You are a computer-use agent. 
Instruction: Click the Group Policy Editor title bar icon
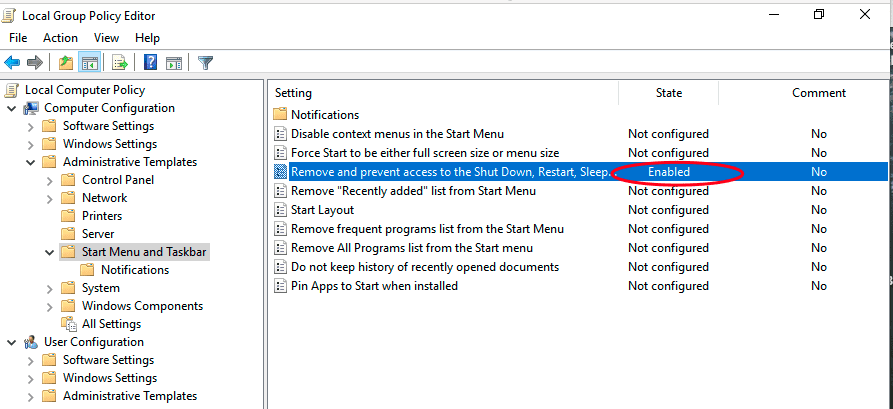click(x=9, y=16)
